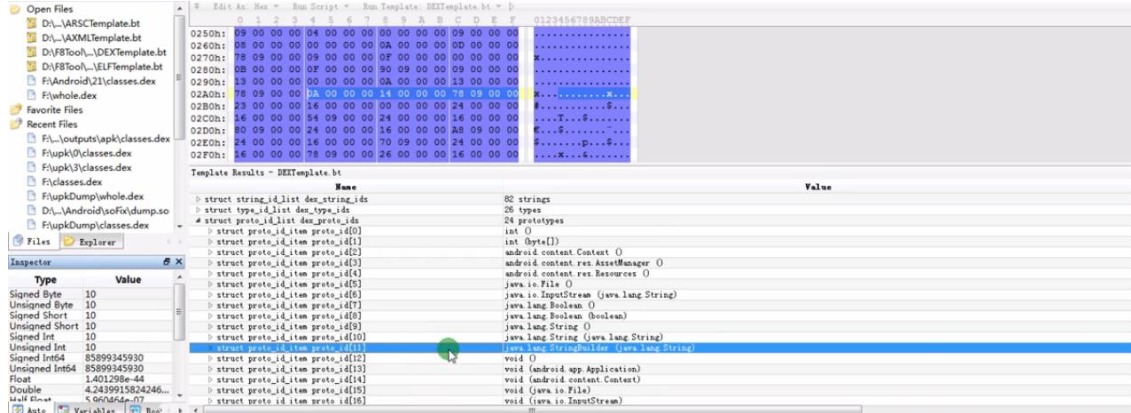
Task: Click the F:\upkDump\whole.dex file icon
Action: tap(31, 196)
